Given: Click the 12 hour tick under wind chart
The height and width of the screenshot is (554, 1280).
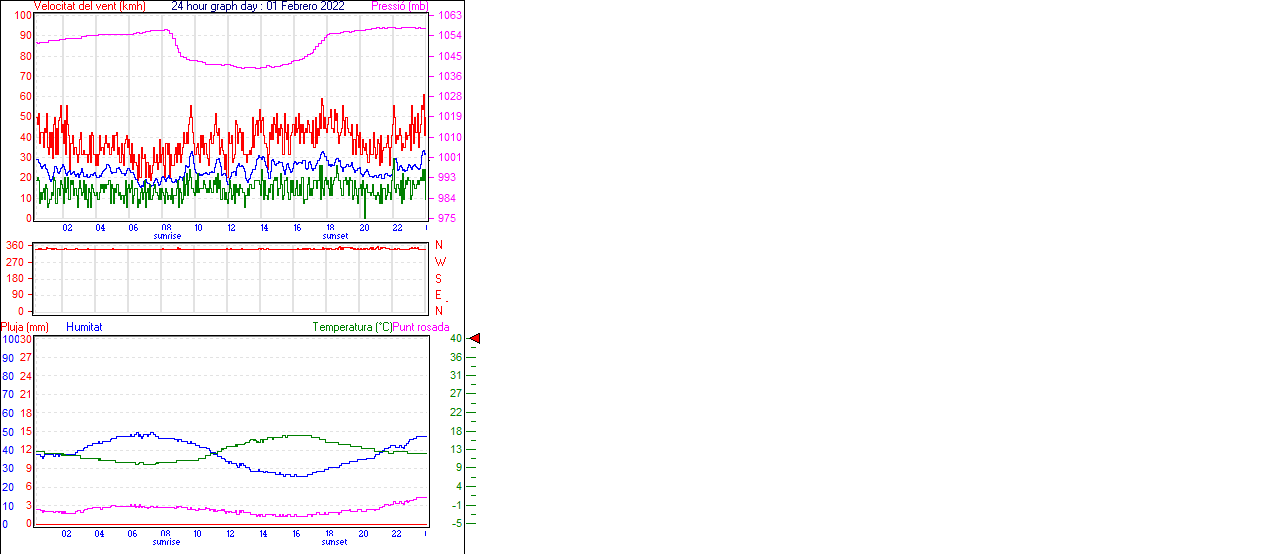Looking at the screenshot, I should 231,228.
